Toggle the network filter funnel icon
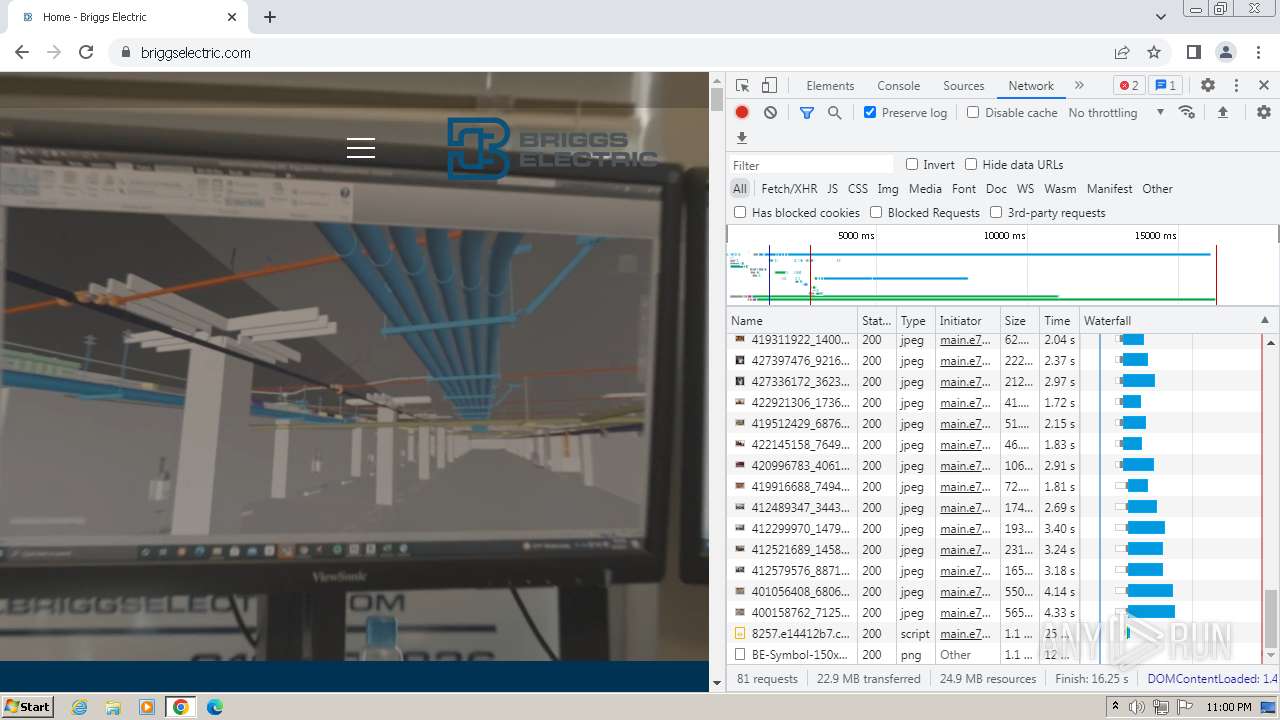 [x=807, y=113]
